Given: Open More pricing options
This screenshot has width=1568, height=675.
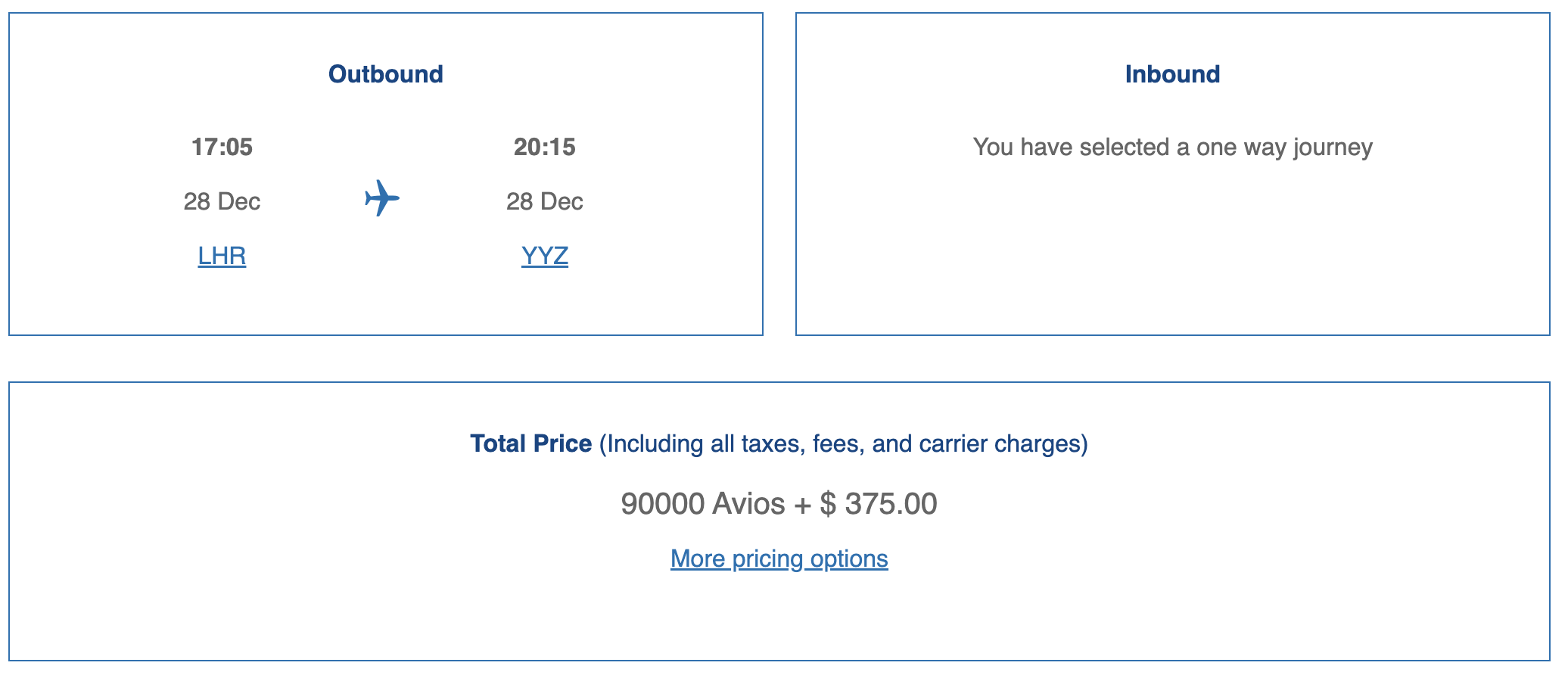Looking at the screenshot, I should pyautogui.click(x=779, y=558).
